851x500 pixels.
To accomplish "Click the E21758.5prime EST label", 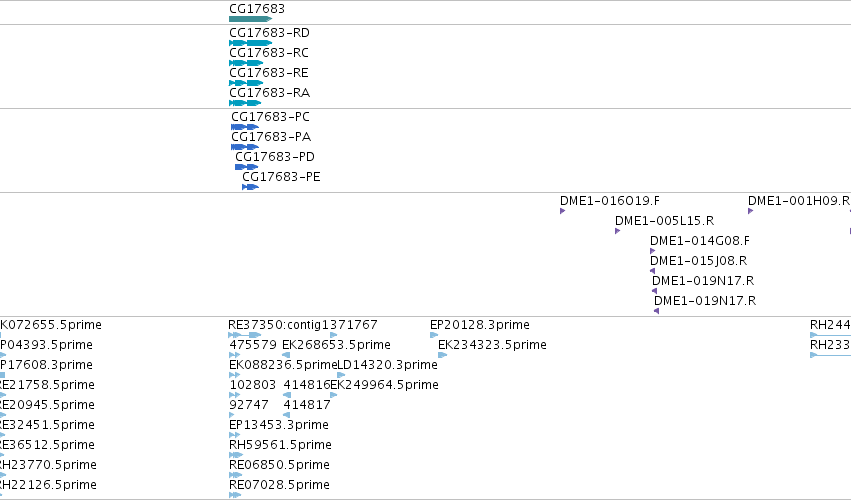I will [x=47, y=385].
